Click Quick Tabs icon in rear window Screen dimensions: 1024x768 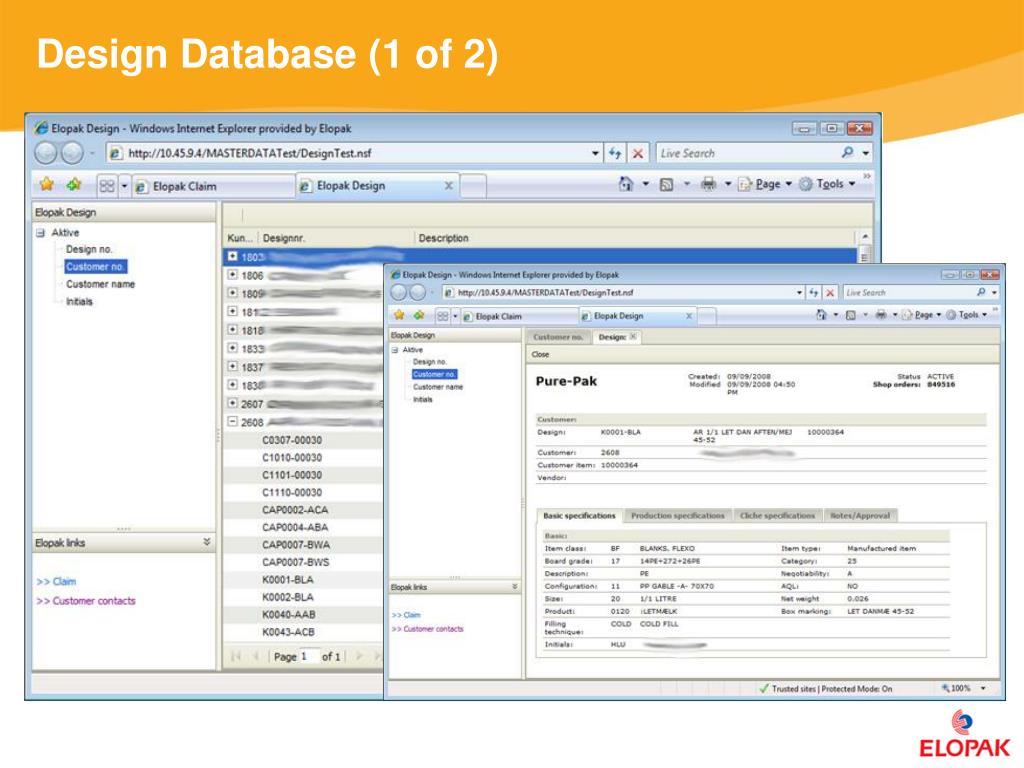(x=107, y=186)
